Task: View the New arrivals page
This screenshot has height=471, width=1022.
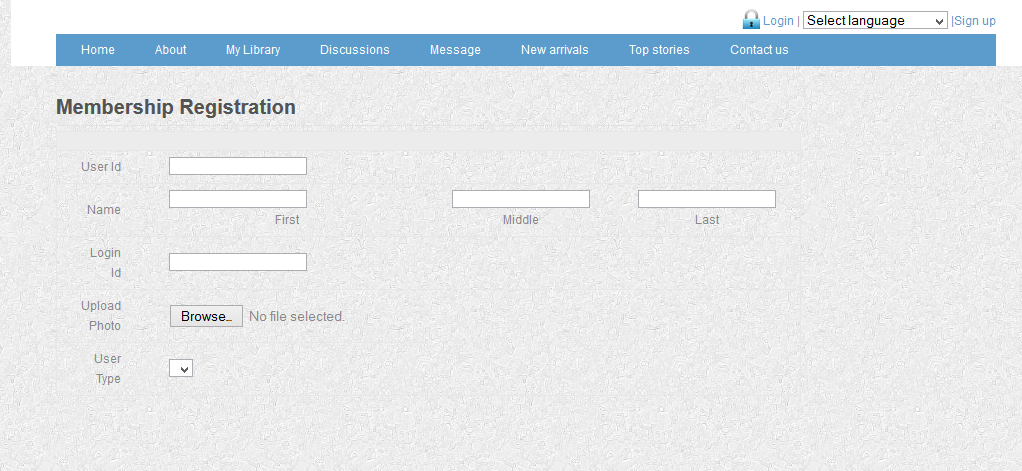Action: 555,50
